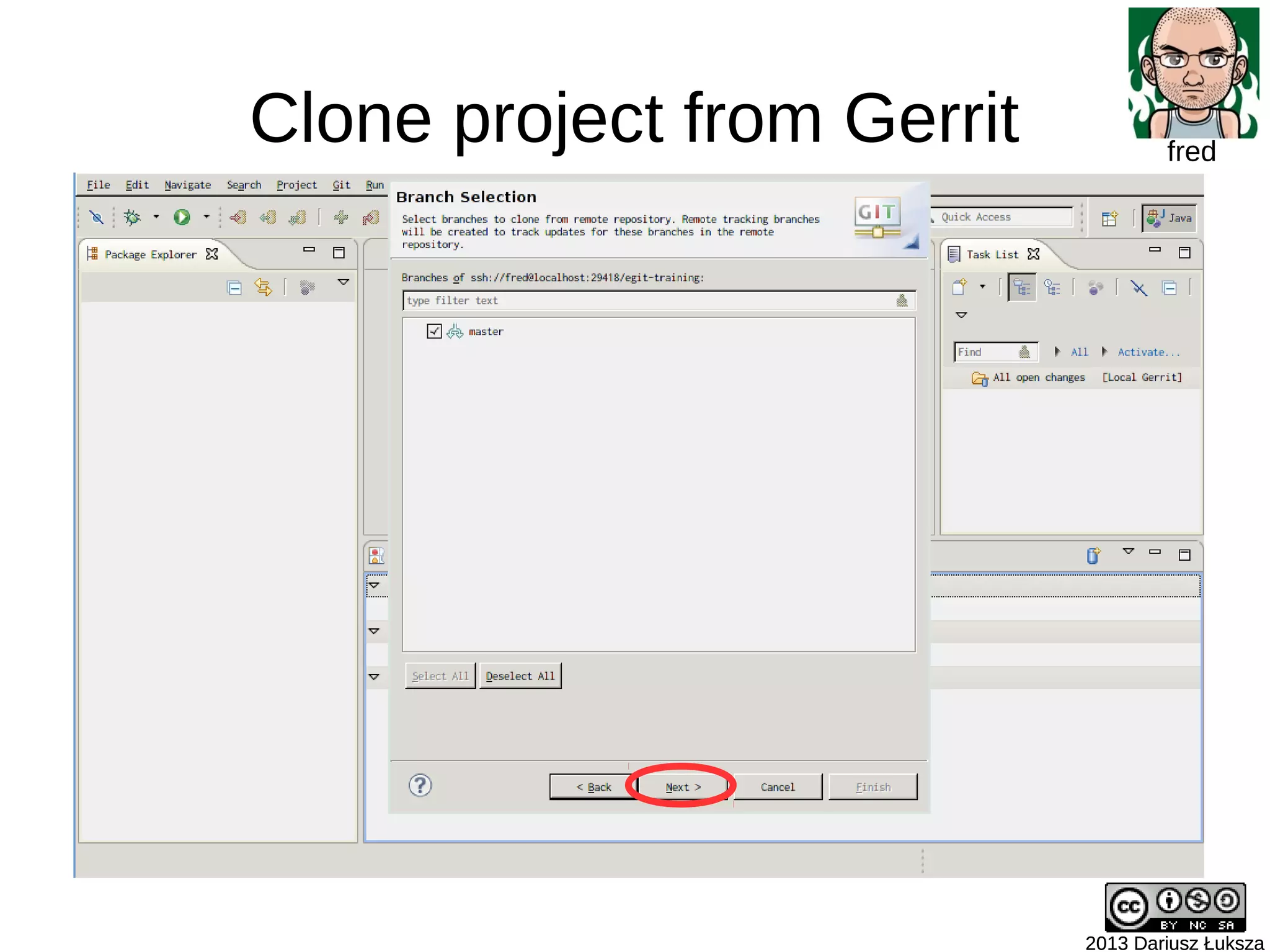The image size is (1270, 952).
Task: Click the green plus toolbar icon
Action: pyautogui.click(x=341, y=217)
